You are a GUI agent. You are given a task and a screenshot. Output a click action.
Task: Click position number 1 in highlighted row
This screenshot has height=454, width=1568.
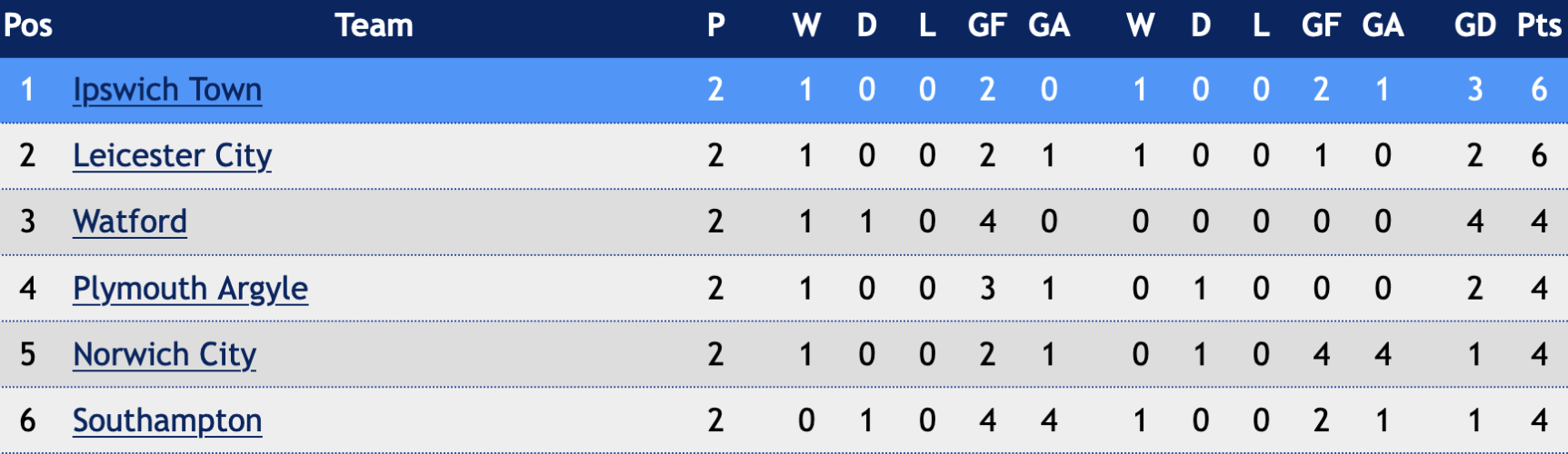click(27, 90)
